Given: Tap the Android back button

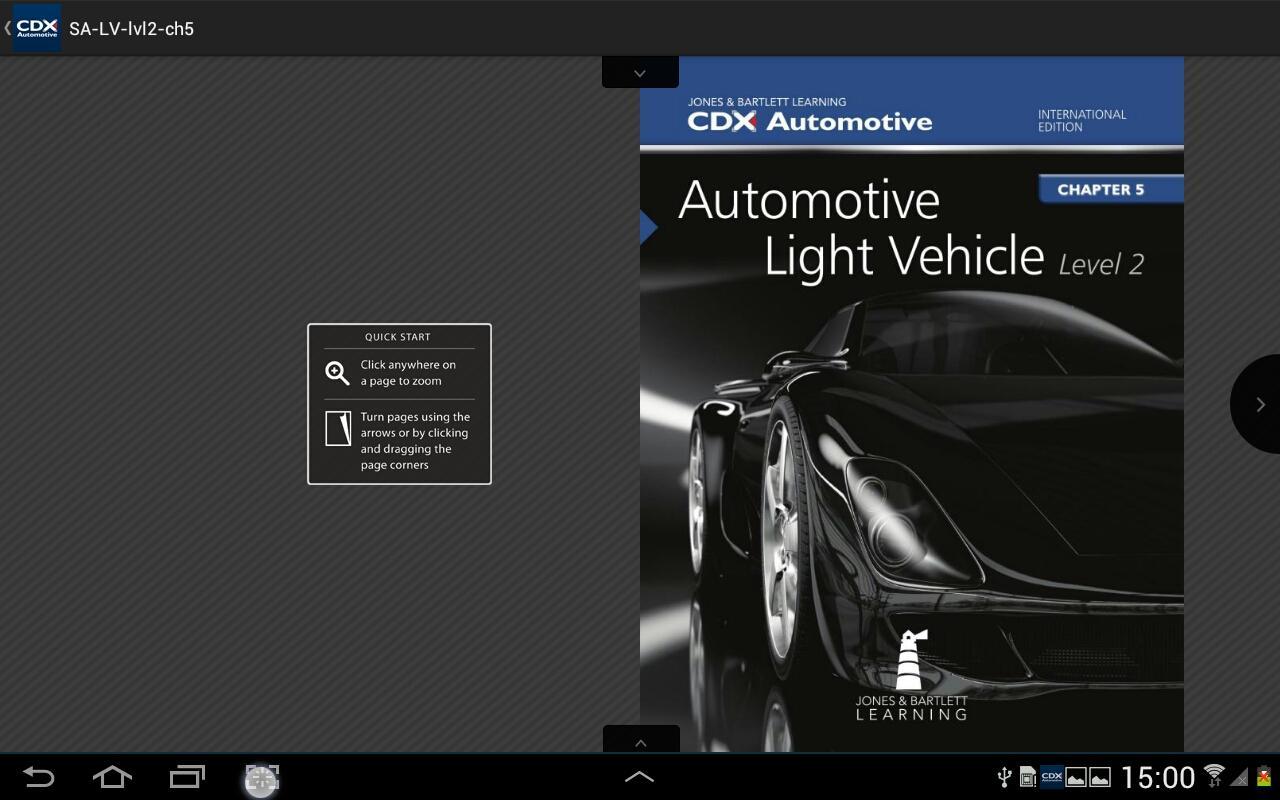Looking at the screenshot, I should click(38, 777).
